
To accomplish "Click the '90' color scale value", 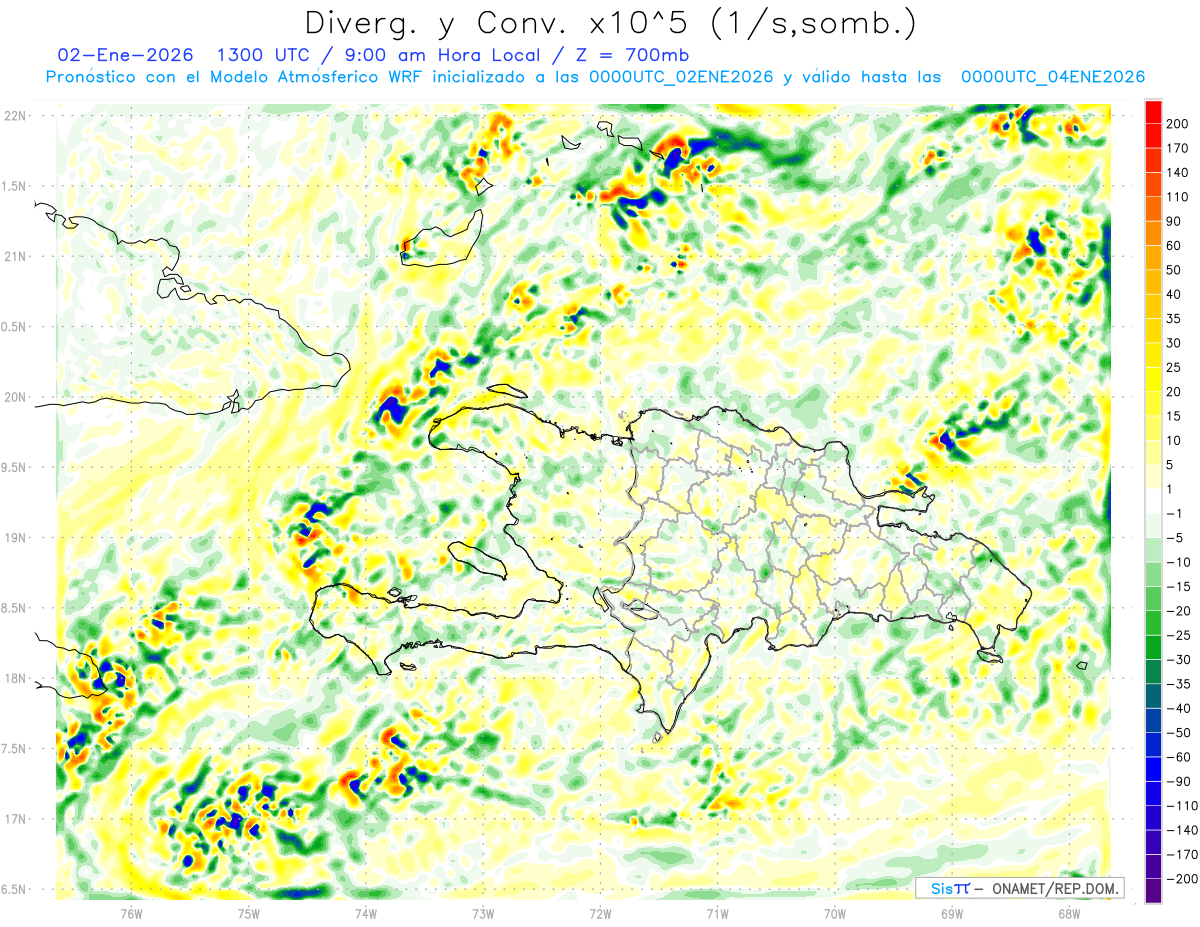I will (x=1174, y=221).
